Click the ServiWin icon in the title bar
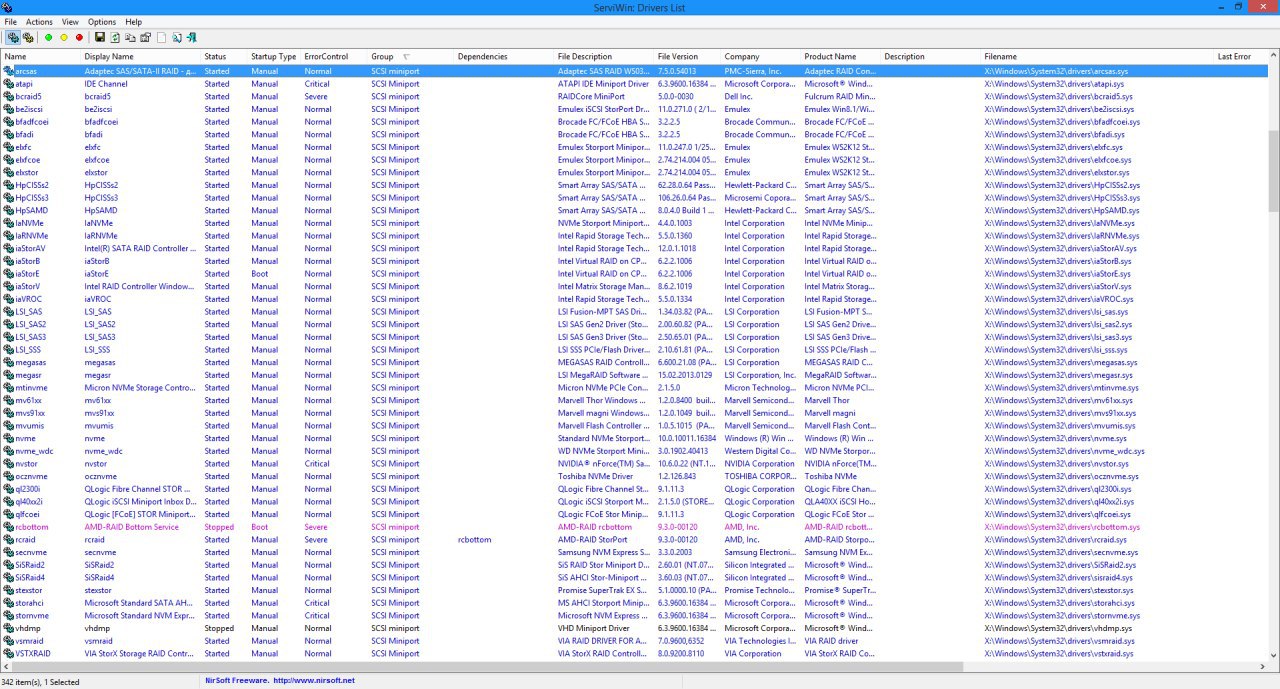The image size is (1280, 689). pos(8,7)
